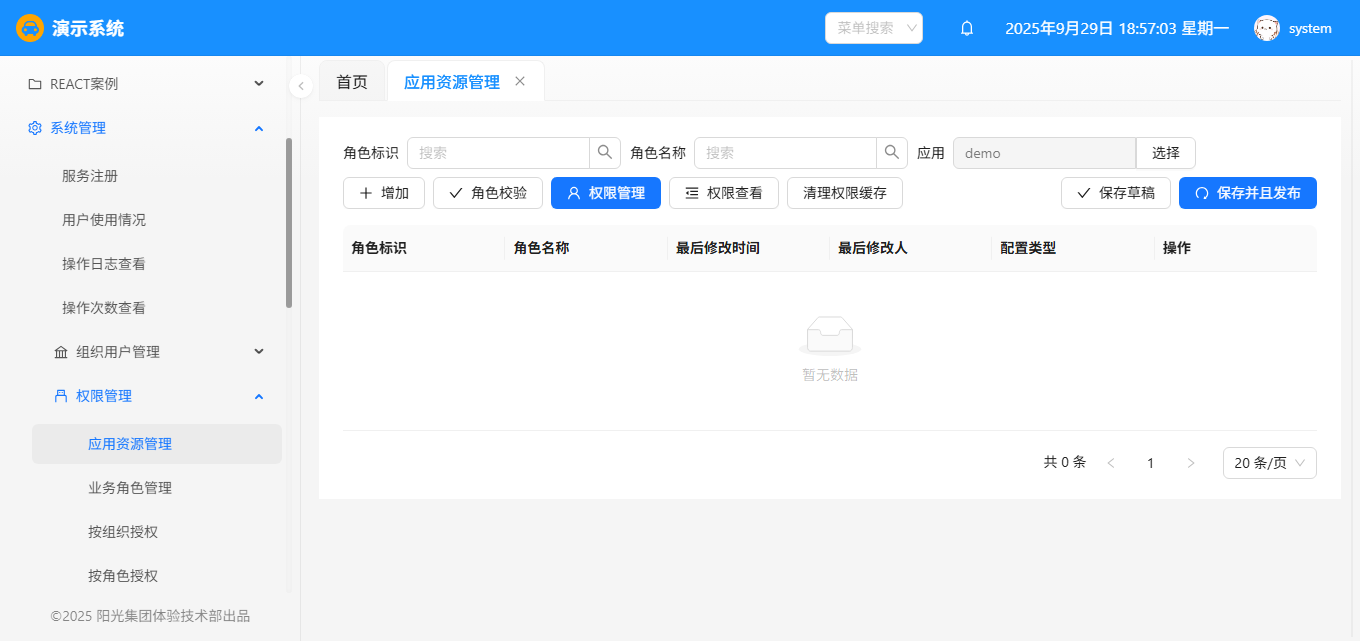Open the 20 条/页 page size dropdown
Screen dimensions: 1360x641
1269,463
